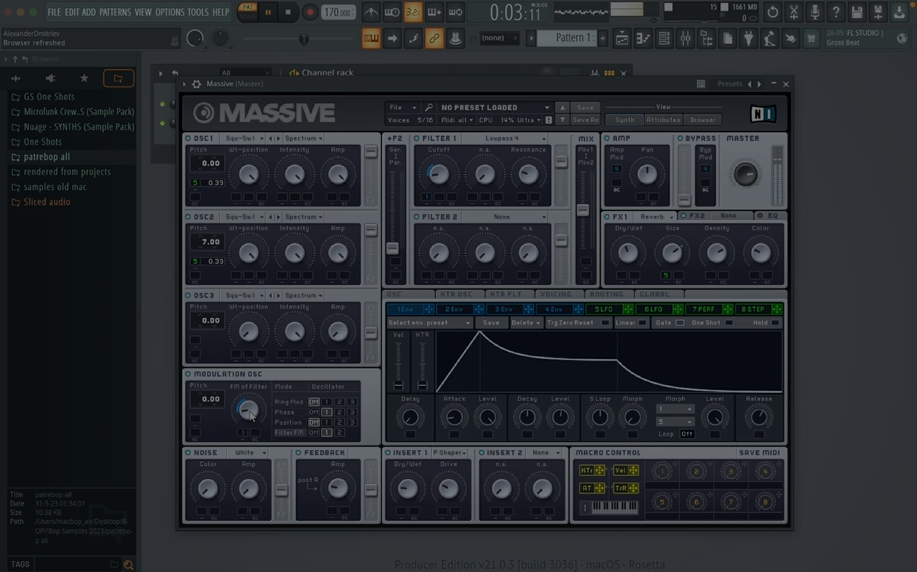The height and width of the screenshot is (572, 917).
Task: Open Select env. preset dropdown
Action: pos(429,323)
